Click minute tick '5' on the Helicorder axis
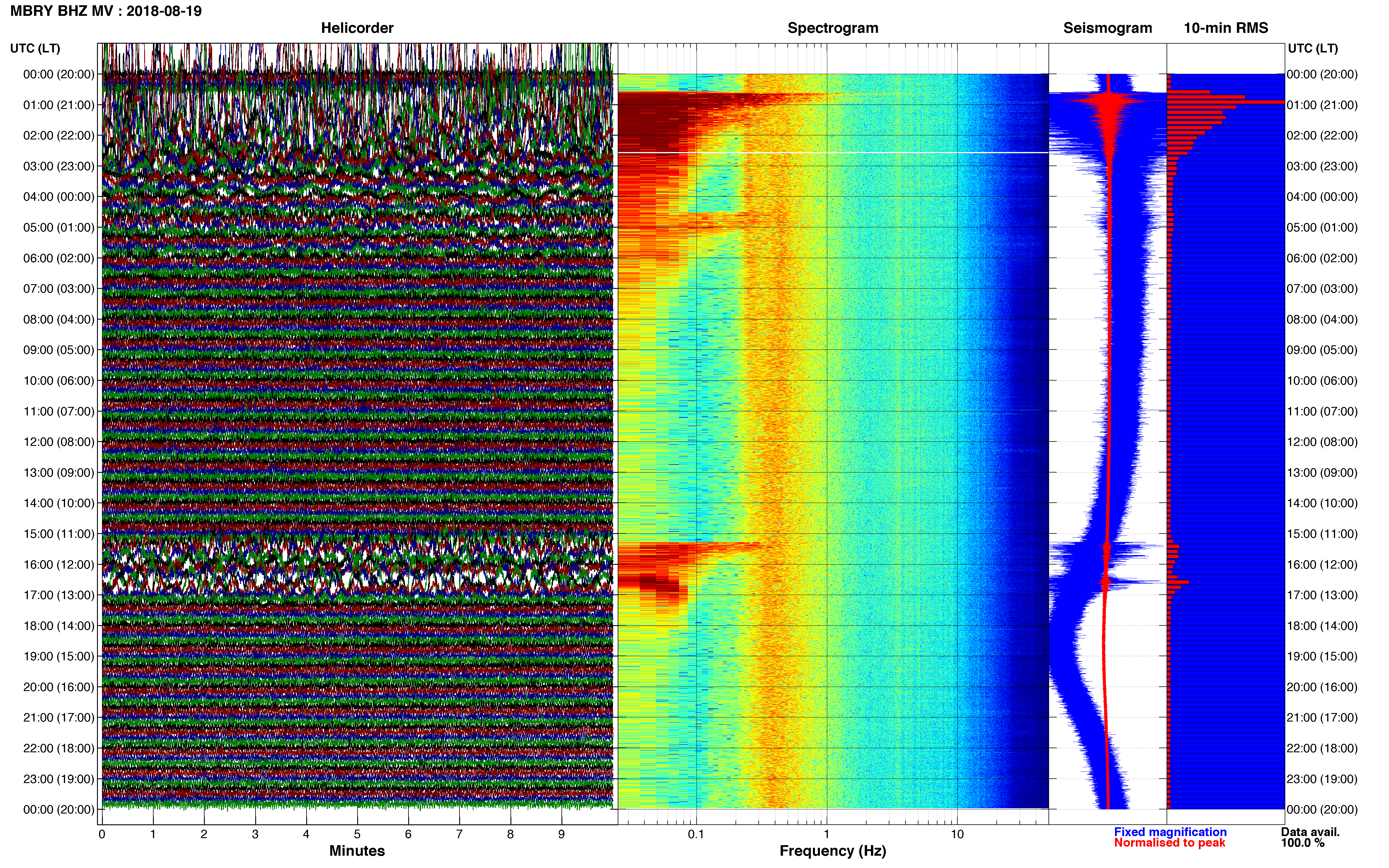 (357, 834)
